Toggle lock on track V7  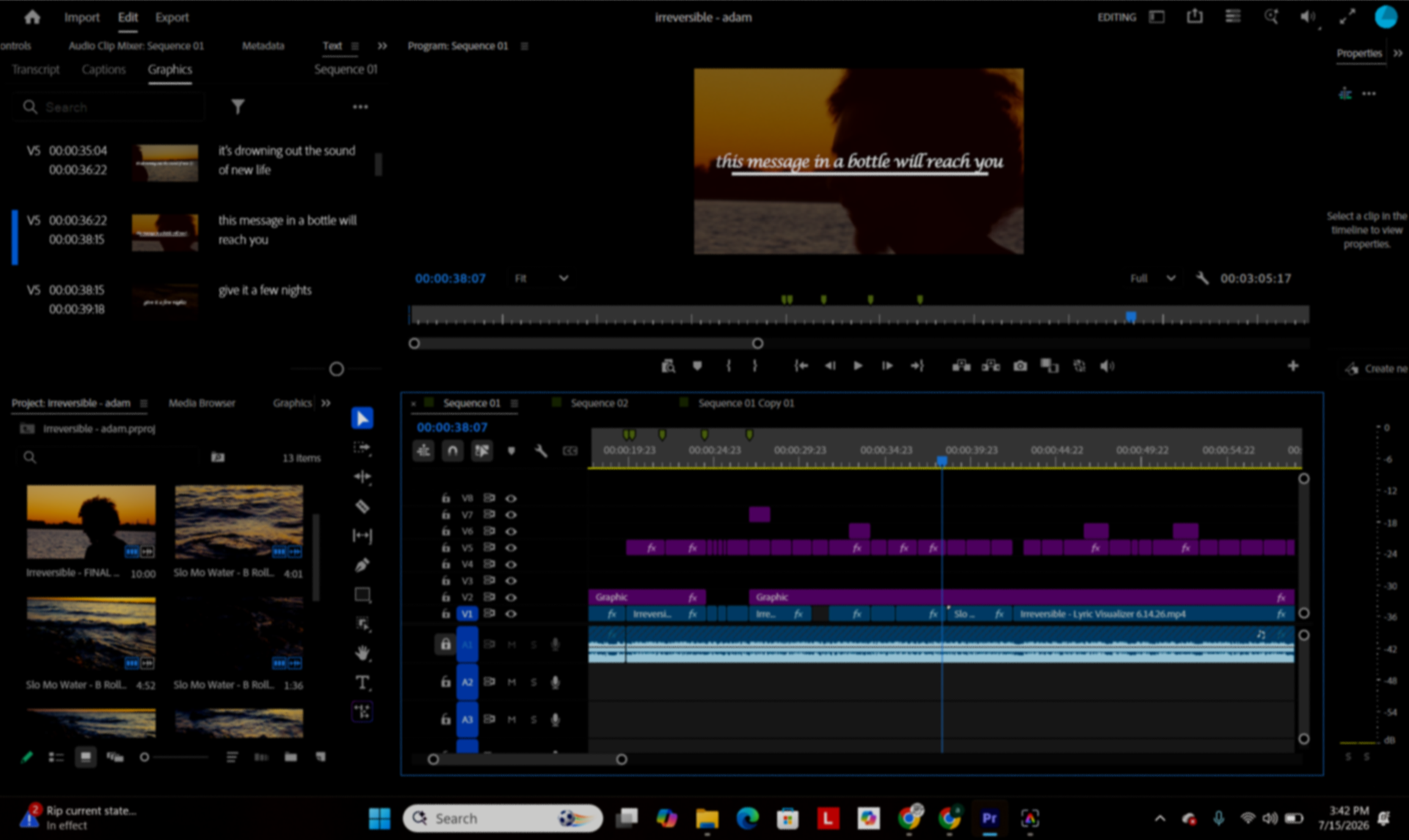pos(445,514)
